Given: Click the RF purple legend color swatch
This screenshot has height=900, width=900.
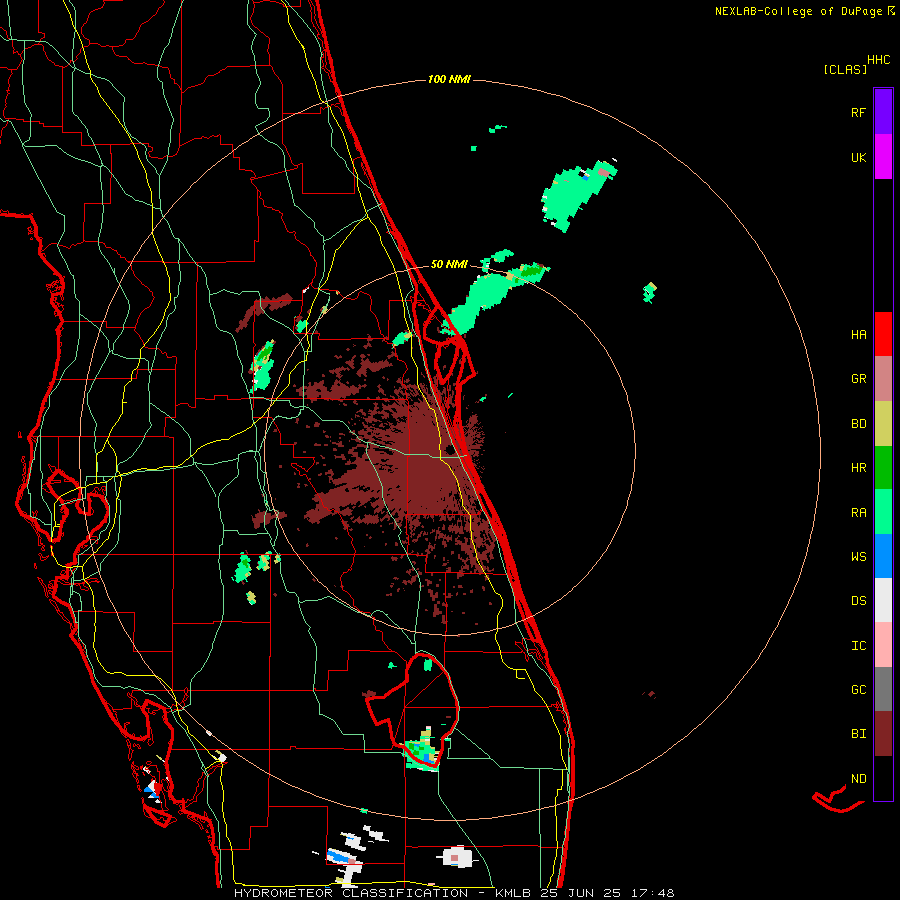Looking at the screenshot, I should (883, 112).
